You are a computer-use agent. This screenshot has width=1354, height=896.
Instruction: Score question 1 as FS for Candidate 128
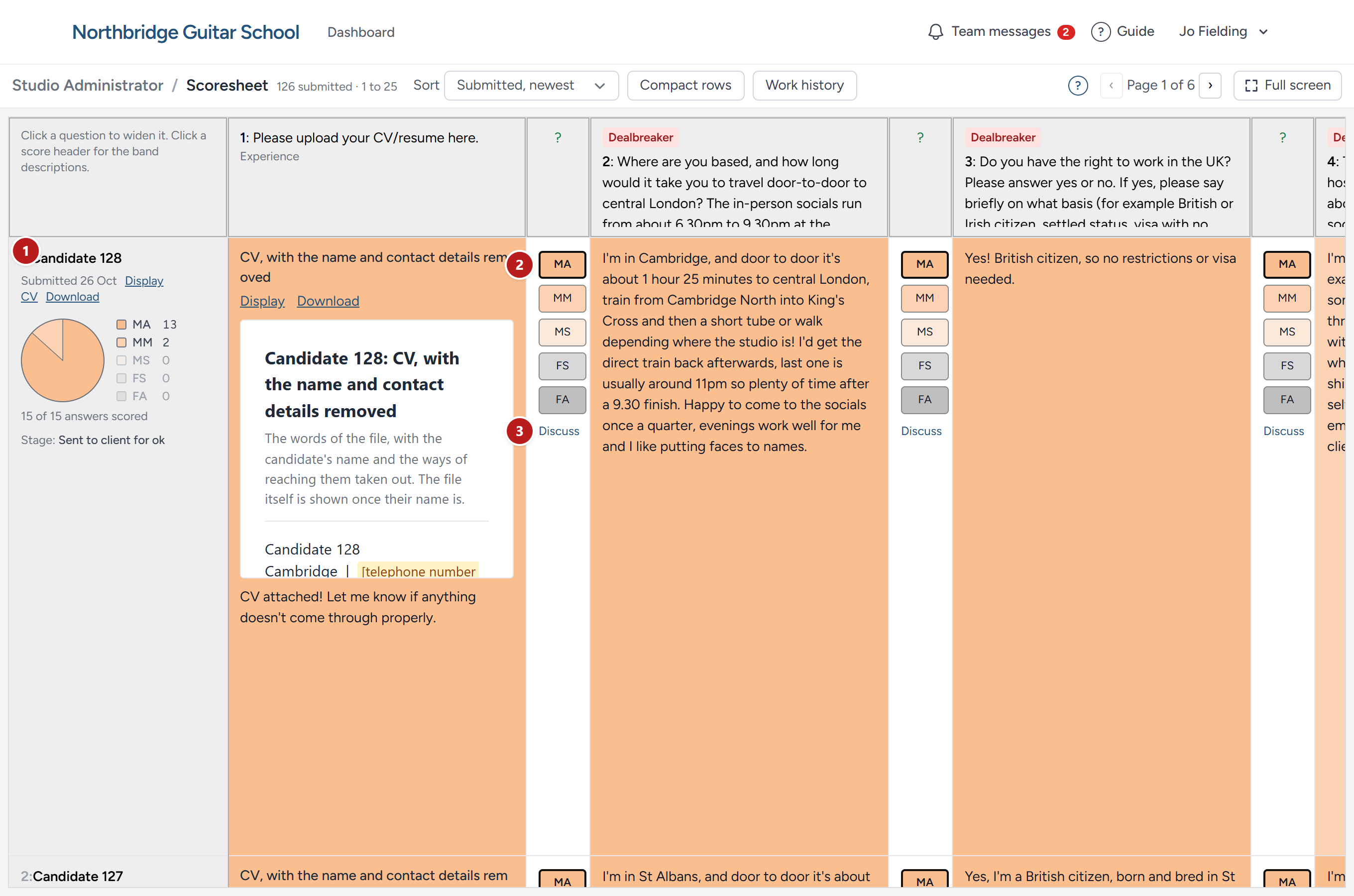point(562,366)
